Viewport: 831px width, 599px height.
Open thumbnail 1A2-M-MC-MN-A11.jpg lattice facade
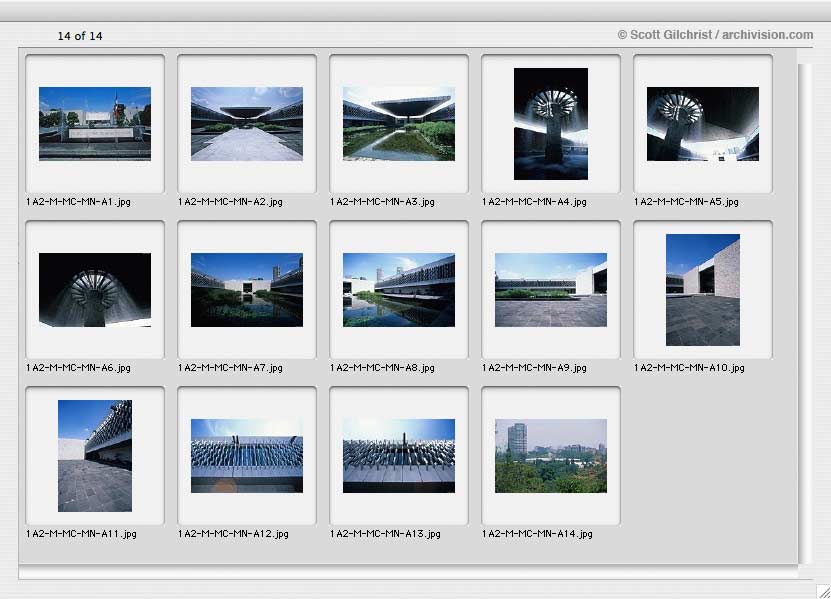(95, 456)
